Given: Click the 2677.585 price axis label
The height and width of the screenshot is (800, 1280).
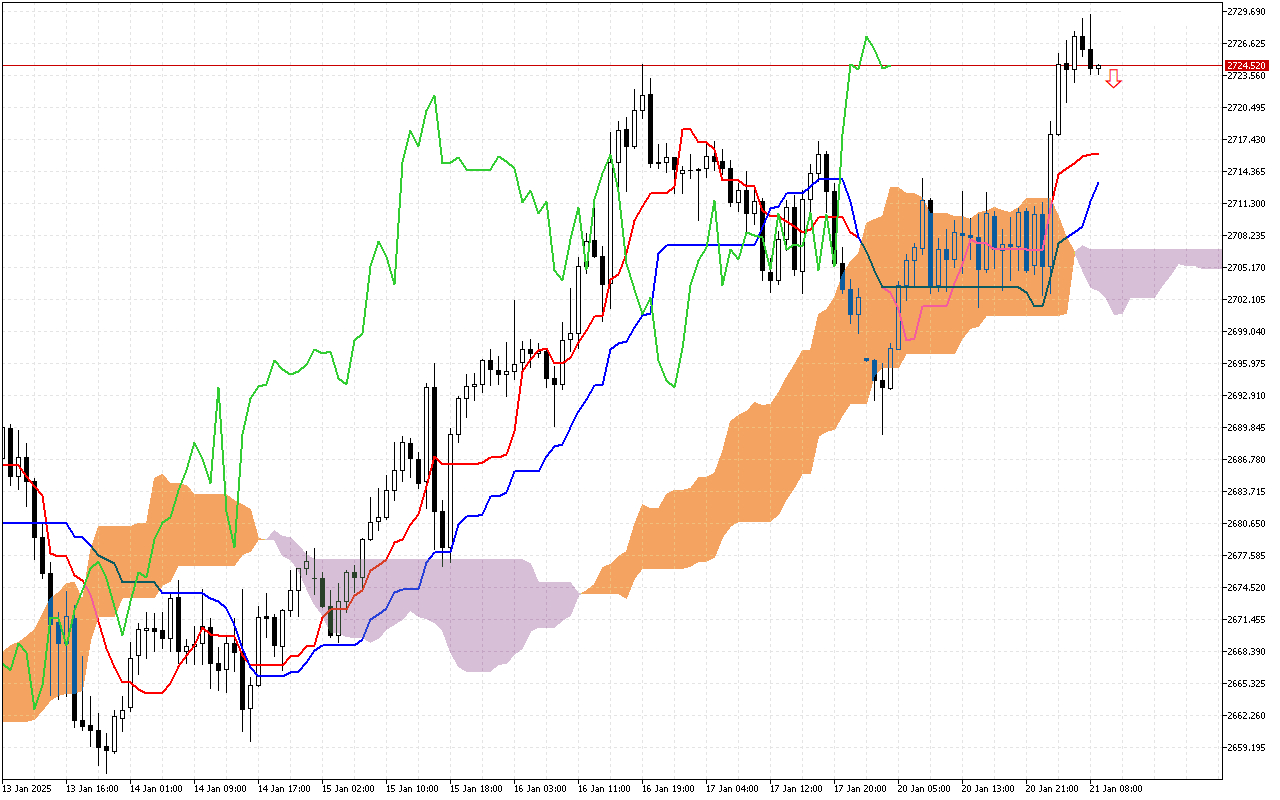Looking at the screenshot, I should pyautogui.click(x=1246, y=555).
